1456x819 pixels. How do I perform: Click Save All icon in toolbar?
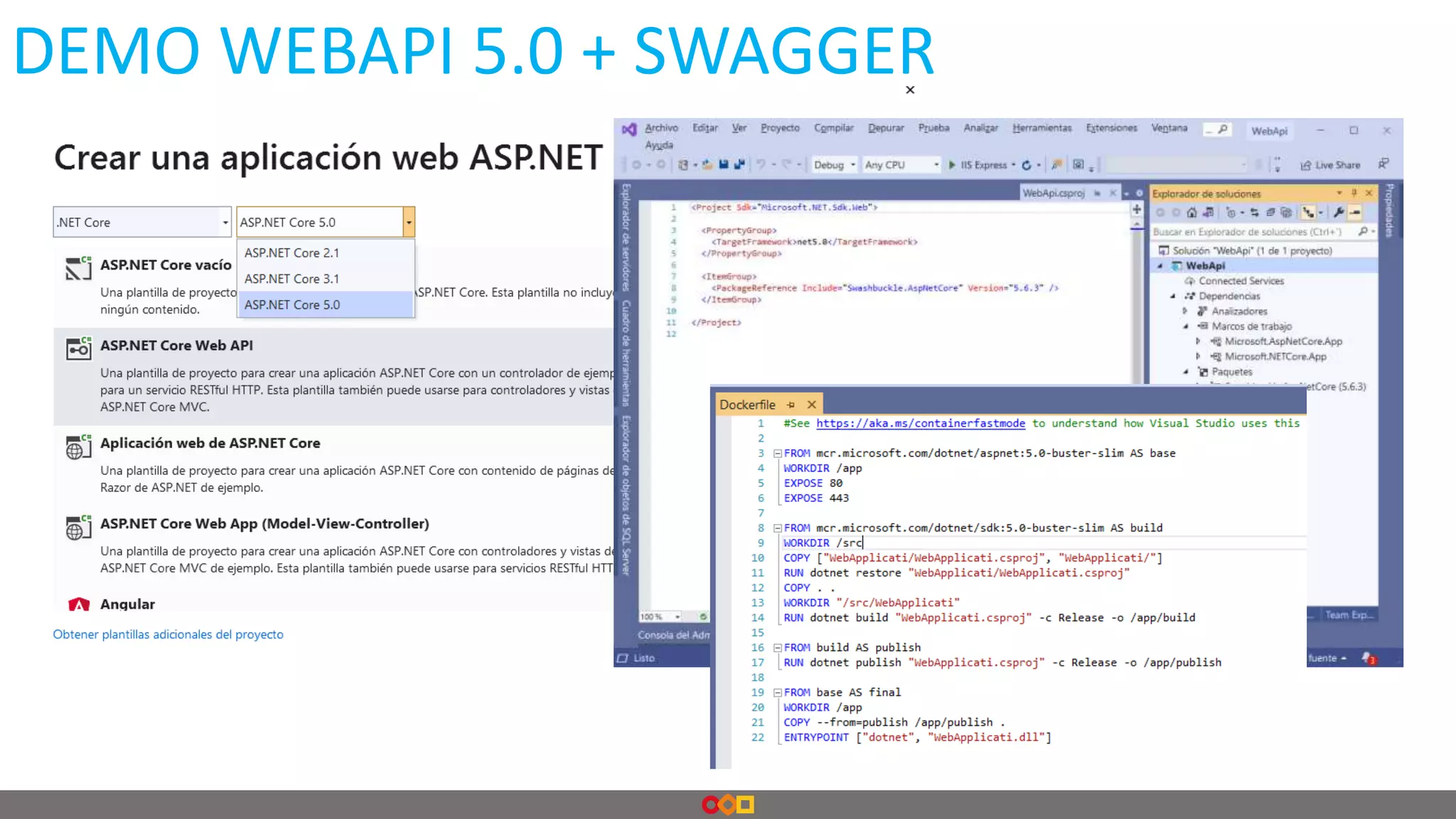click(x=739, y=164)
